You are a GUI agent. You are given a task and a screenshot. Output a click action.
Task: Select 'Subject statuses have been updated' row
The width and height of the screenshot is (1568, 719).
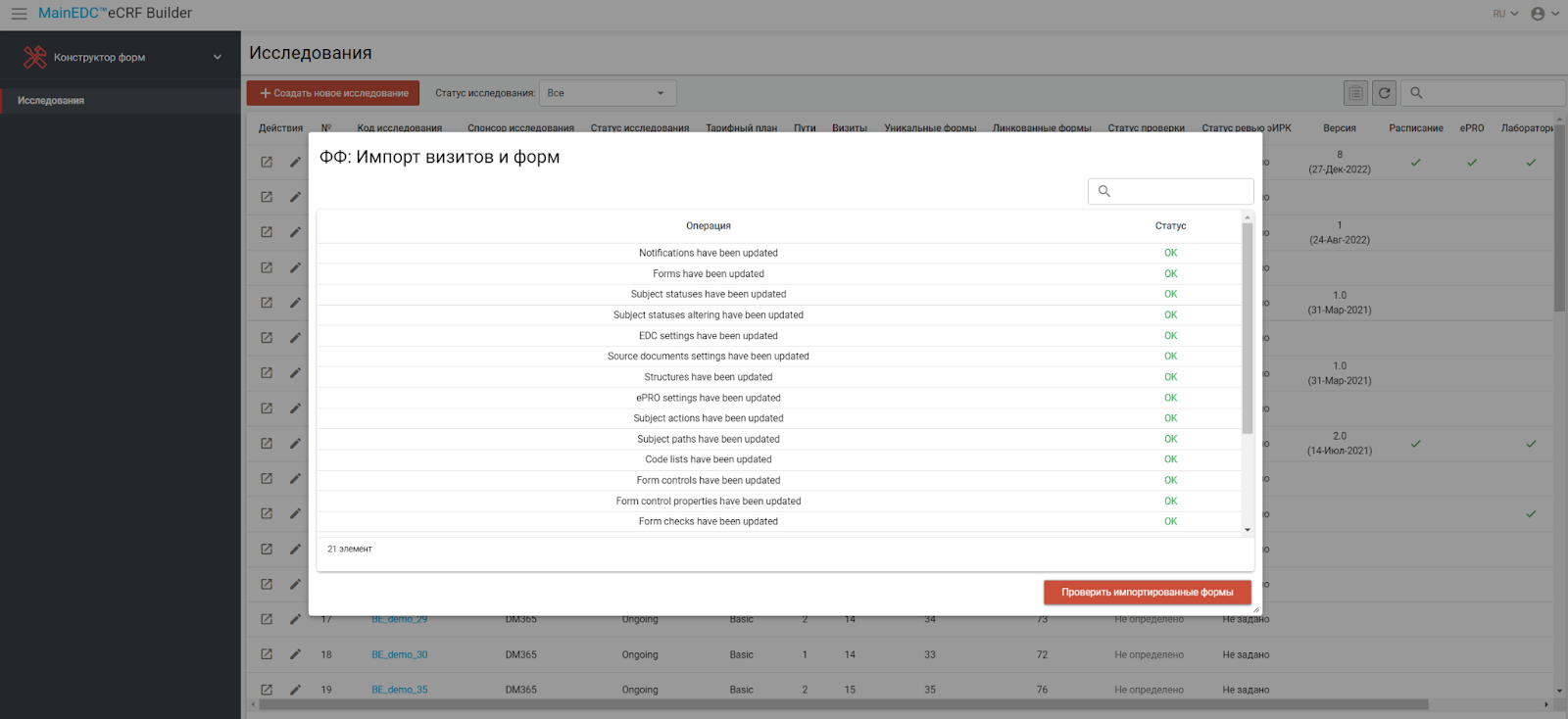[779, 294]
